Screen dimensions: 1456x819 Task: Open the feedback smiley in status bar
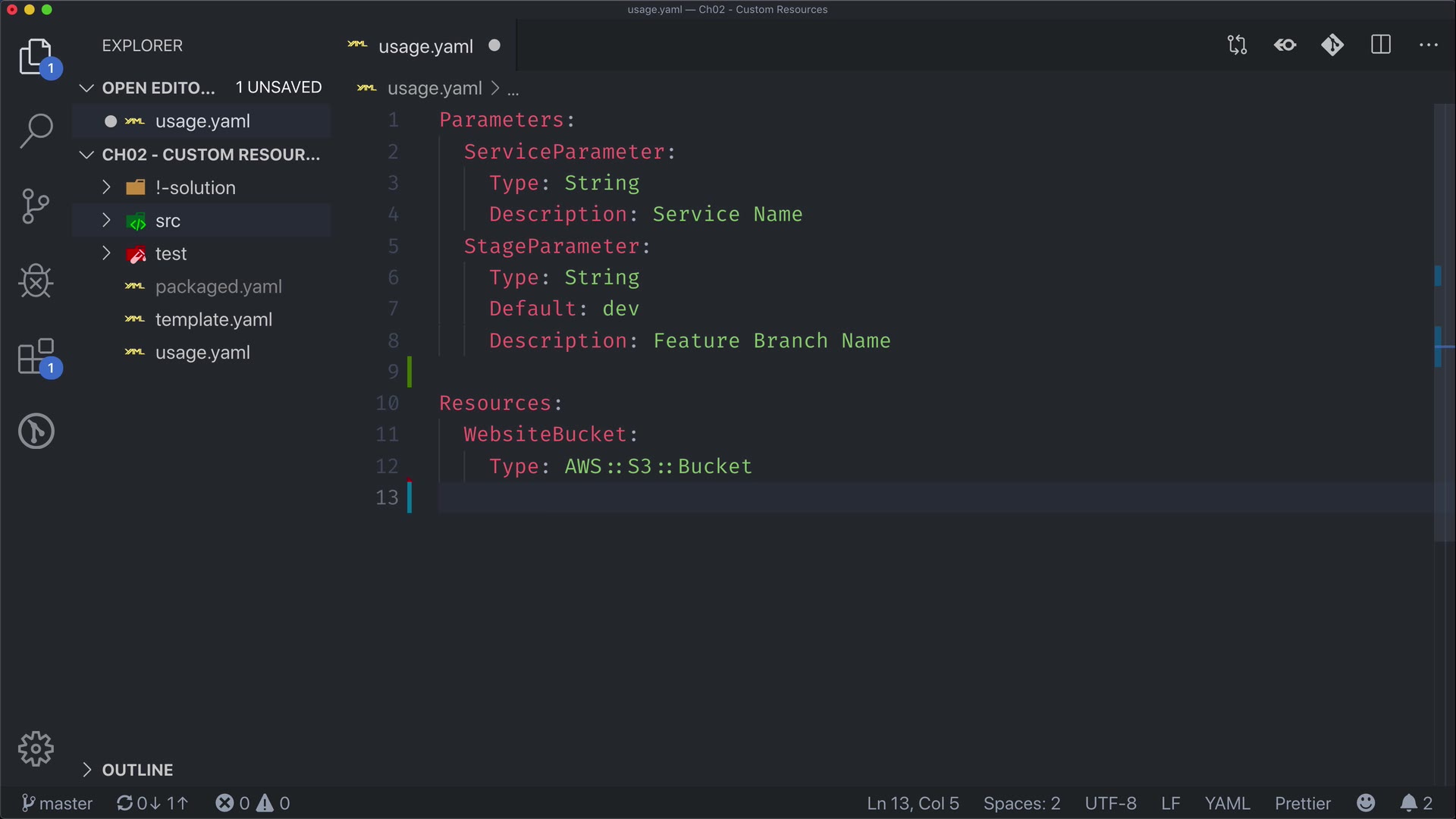(1366, 803)
